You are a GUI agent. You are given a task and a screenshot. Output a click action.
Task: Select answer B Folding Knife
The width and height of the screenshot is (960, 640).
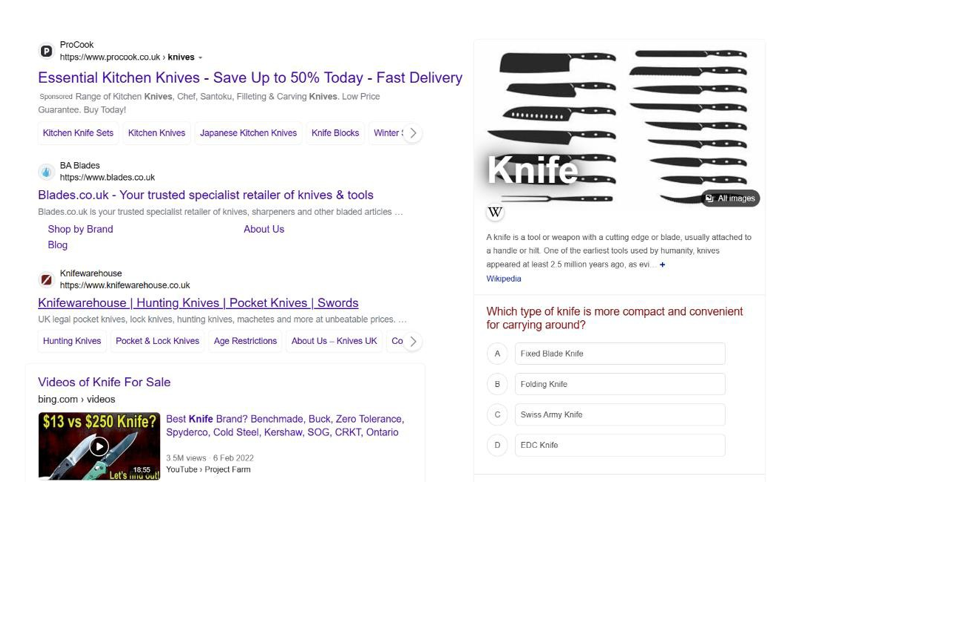[619, 384]
